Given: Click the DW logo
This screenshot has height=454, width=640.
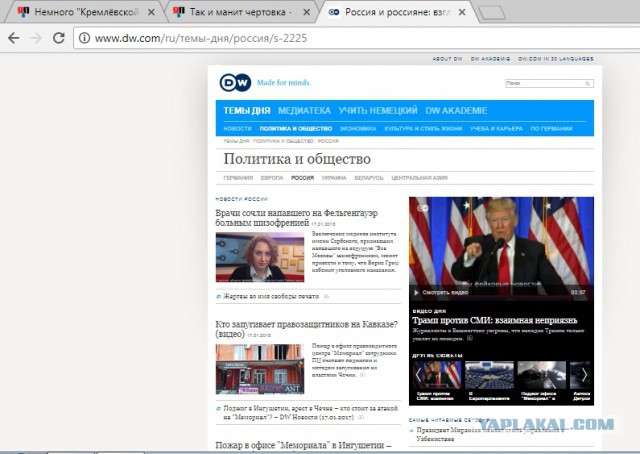Looking at the screenshot, I should point(235,83).
